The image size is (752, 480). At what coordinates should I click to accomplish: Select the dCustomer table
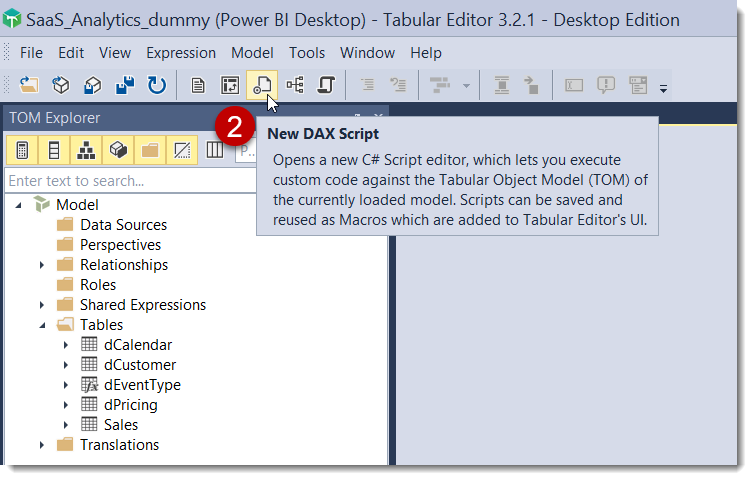coord(140,365)
